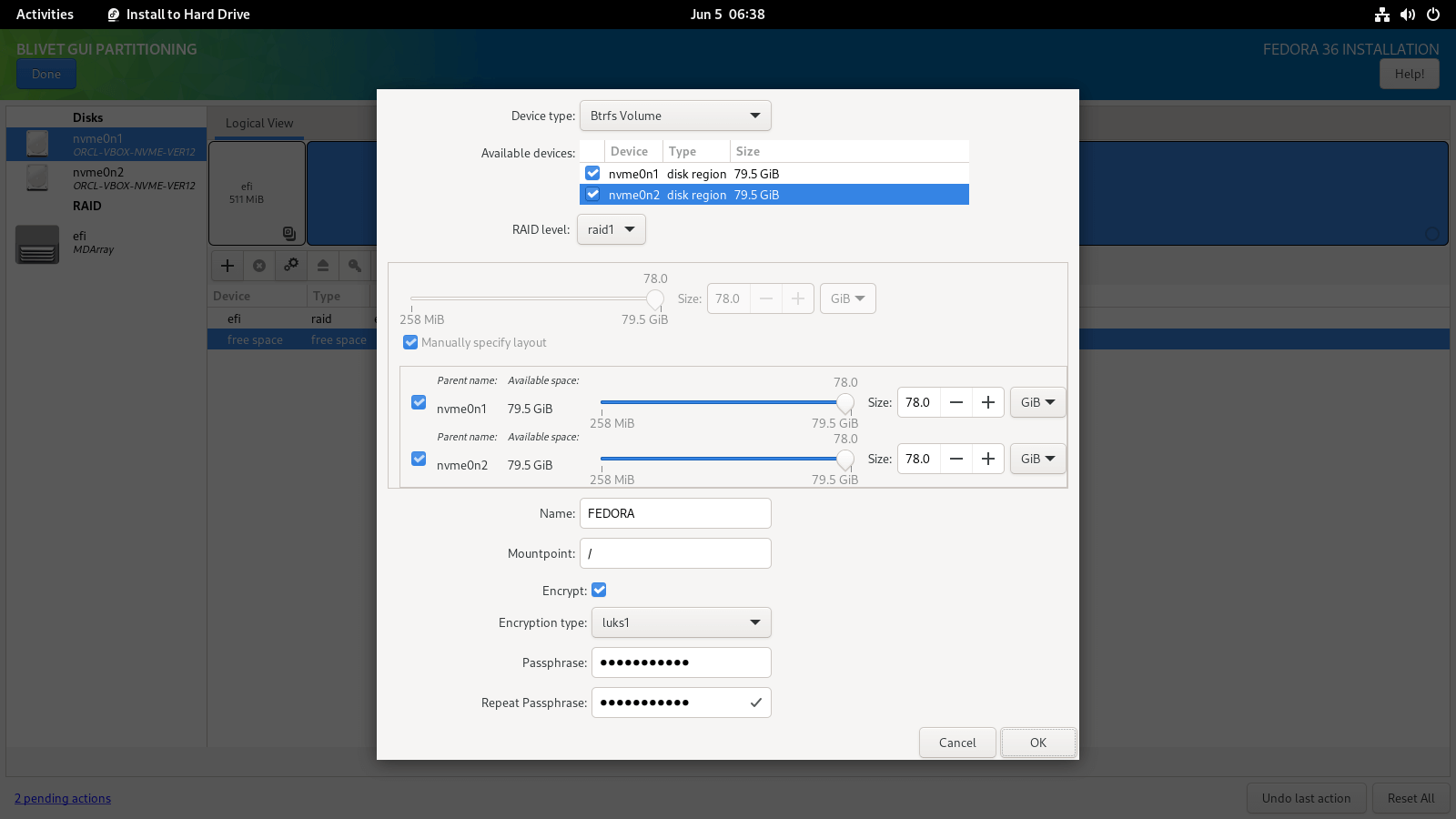Increase nvme0n2 parent size with plus button

988,459
